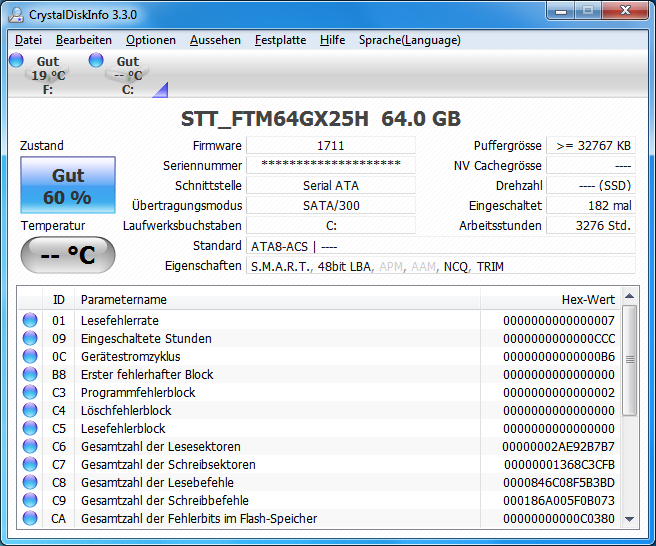Click the Standard field ATA8-ACS
The width and height of the screenshot is (656, 546).
point(441,246)
